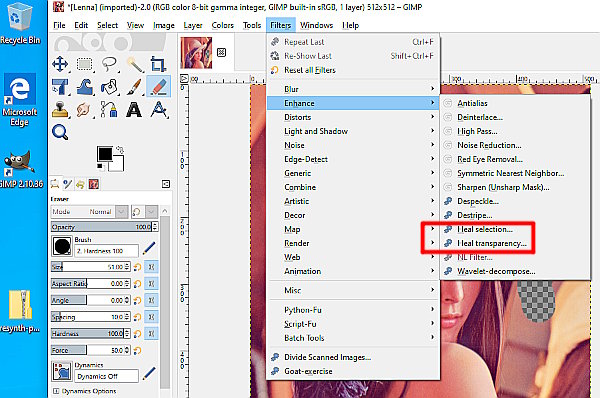Open the tab configuration menu button

166,184
